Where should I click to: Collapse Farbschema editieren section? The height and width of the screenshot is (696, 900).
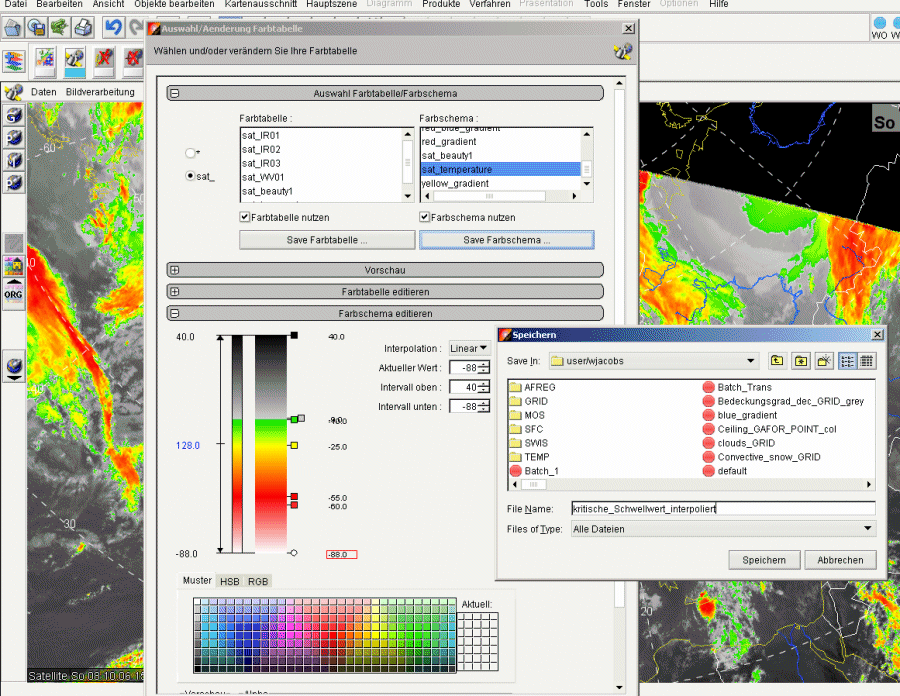175,313
